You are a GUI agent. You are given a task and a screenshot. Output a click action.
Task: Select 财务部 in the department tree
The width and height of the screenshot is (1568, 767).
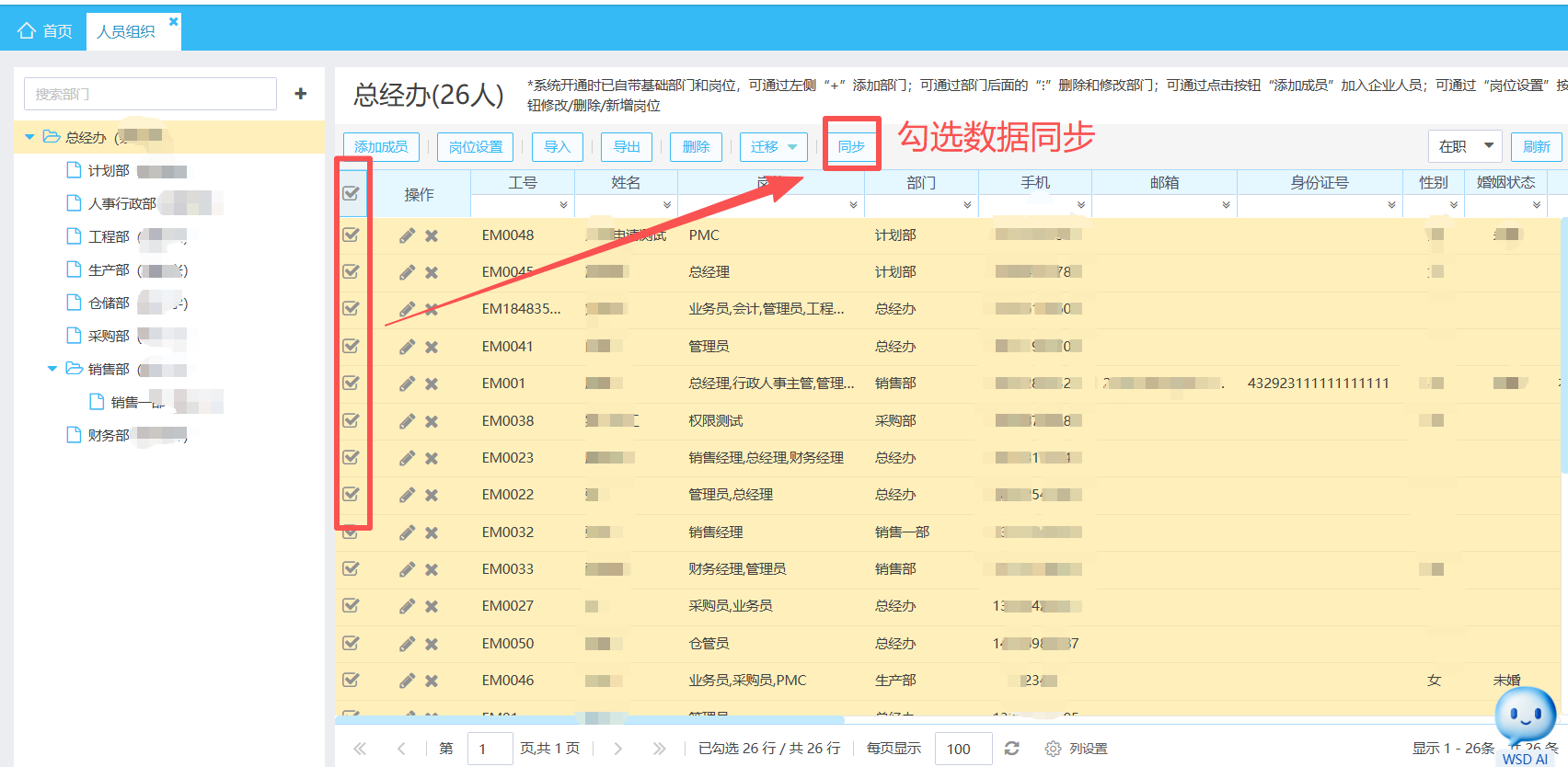click(109, 435)
